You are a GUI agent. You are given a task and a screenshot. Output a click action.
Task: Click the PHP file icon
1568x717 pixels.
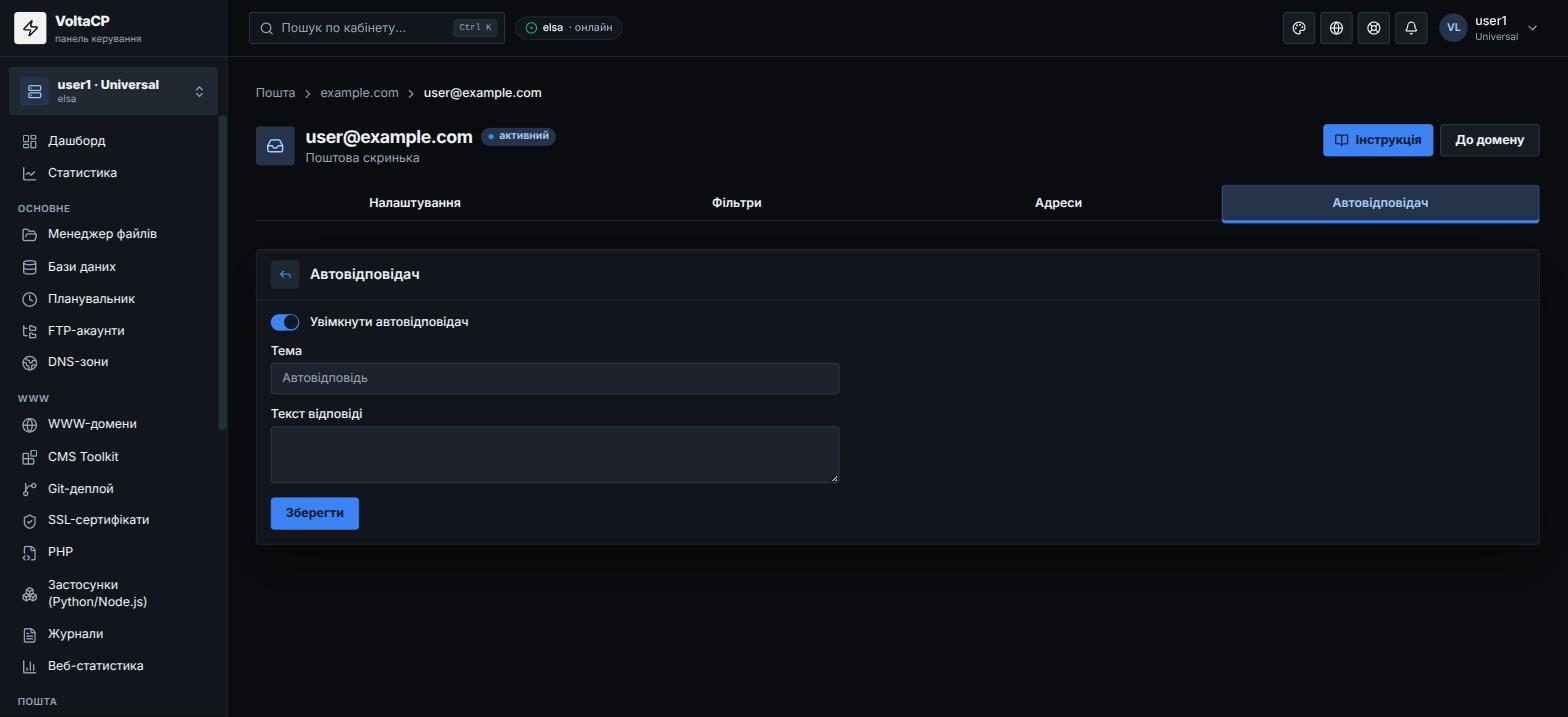30,553
